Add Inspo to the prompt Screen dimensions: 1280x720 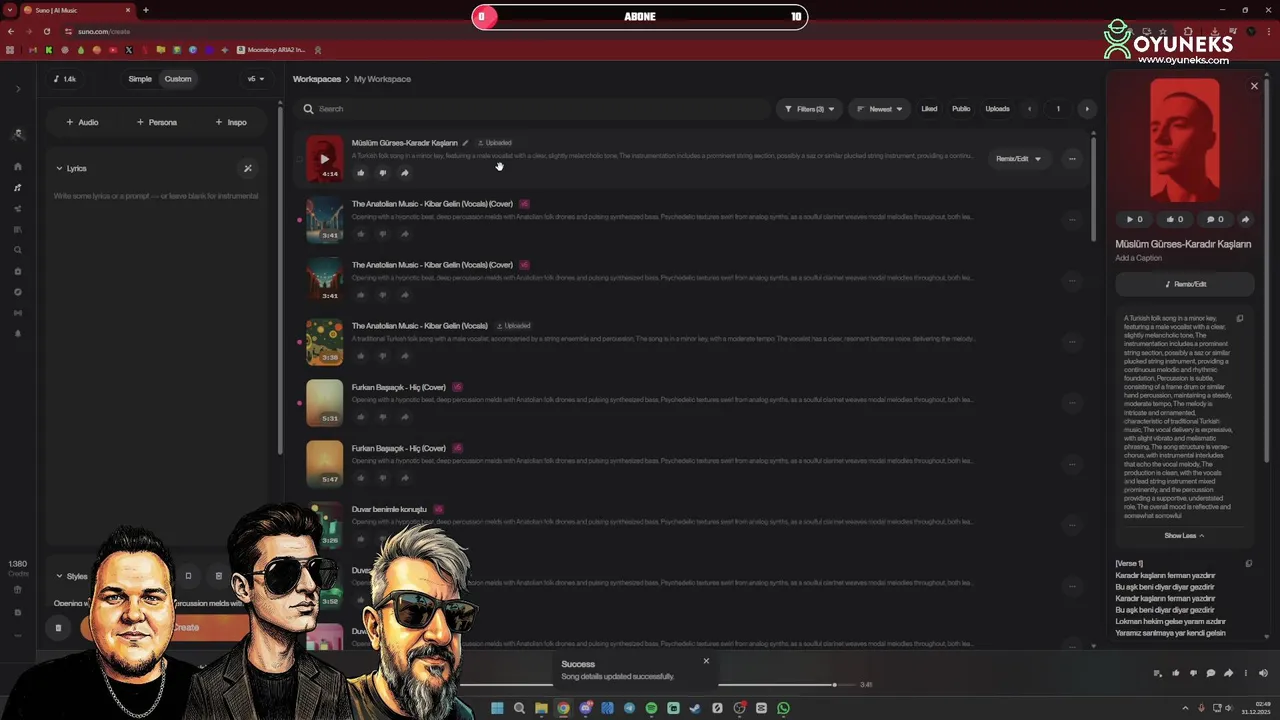pos(231,122)
